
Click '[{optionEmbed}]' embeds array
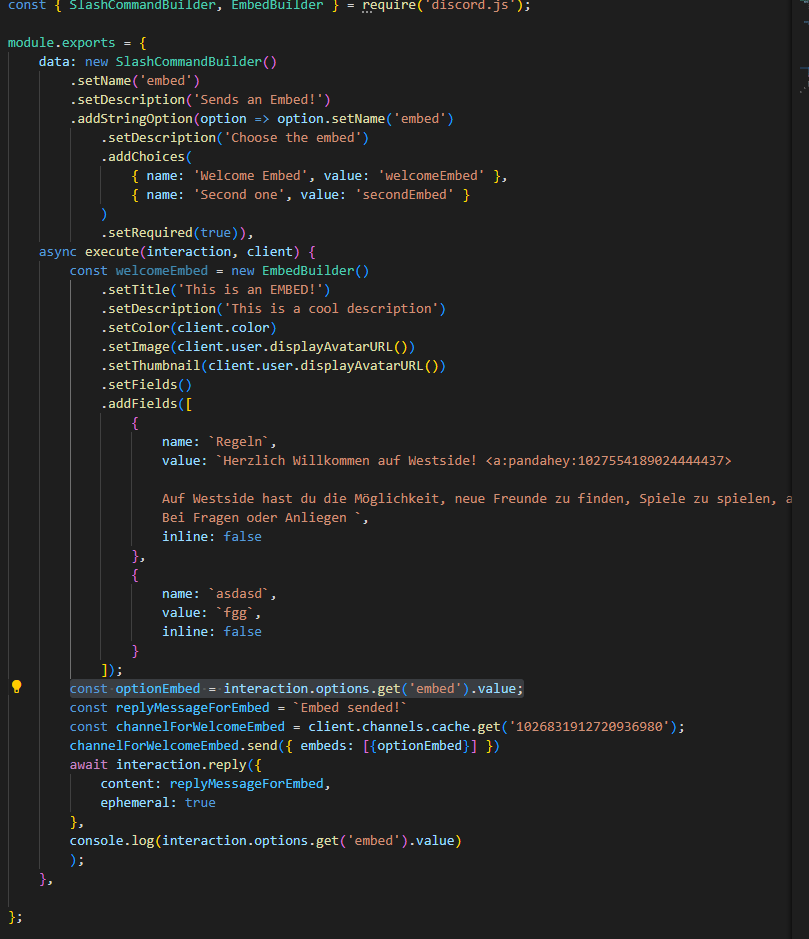pos(420,746)
